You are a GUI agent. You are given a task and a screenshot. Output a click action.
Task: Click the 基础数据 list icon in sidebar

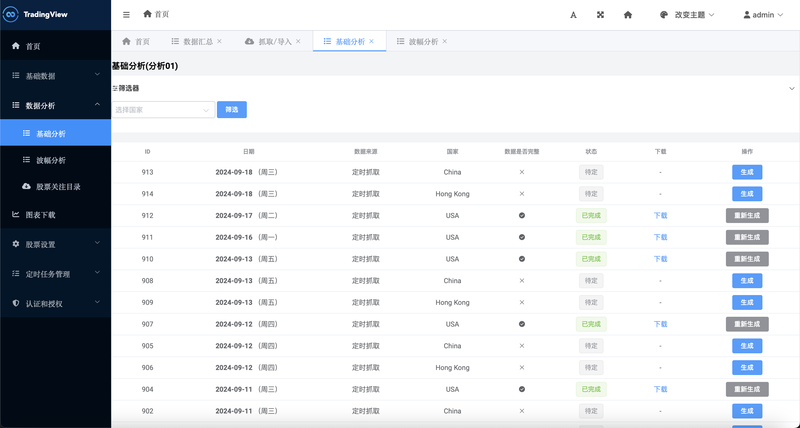tap(16, 75)
